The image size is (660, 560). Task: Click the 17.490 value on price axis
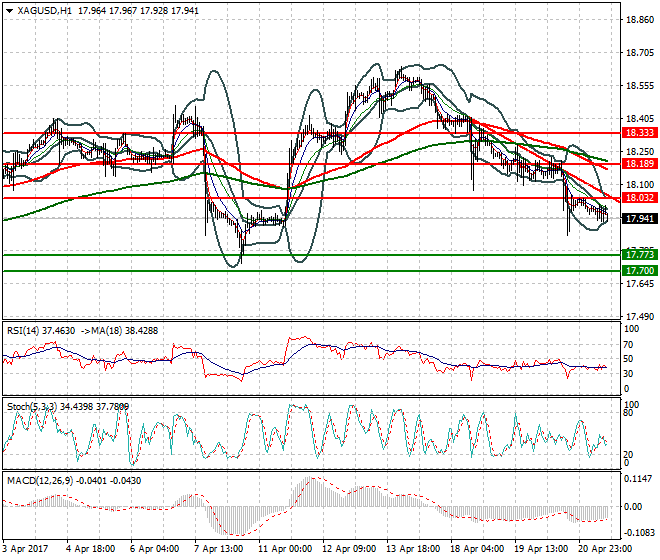pyautogui.click(x=639, y=317)
